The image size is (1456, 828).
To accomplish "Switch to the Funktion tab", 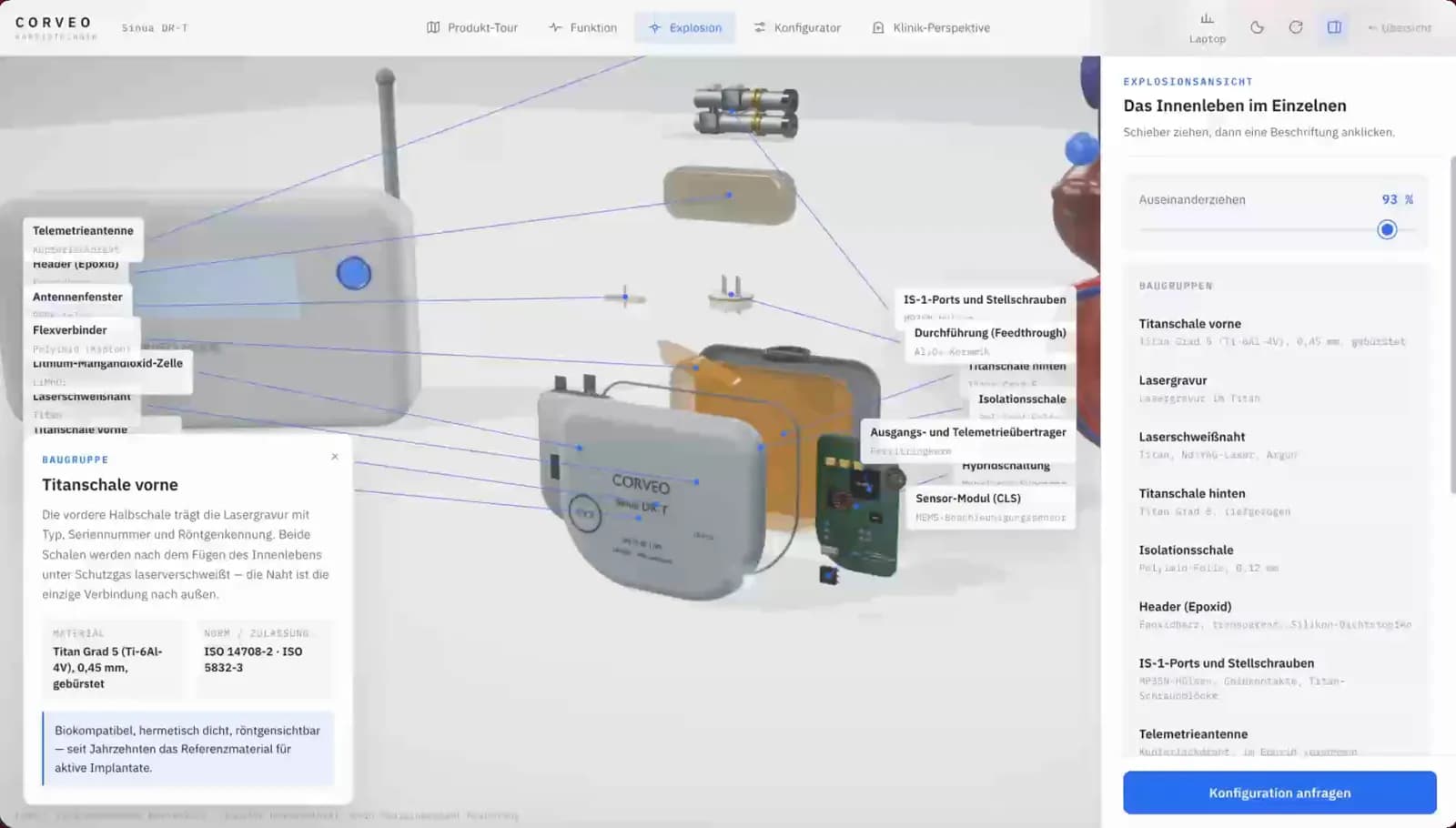I will pos(582,27).
